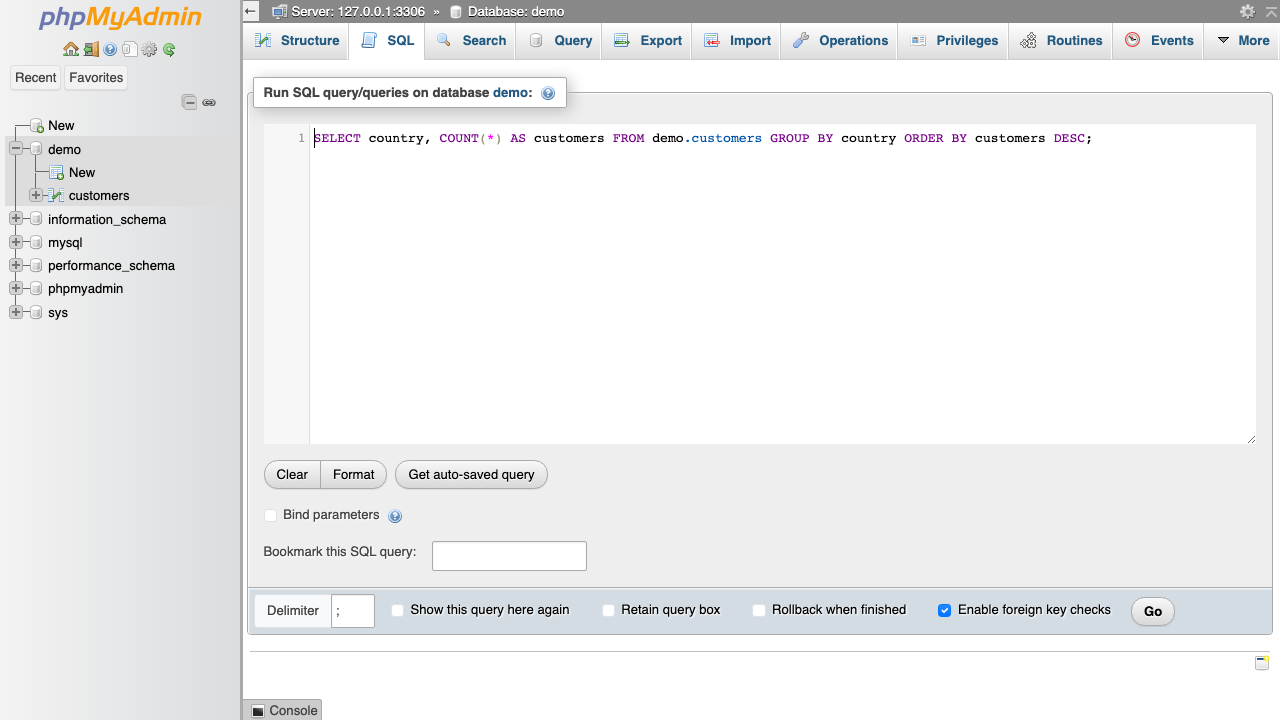Open the Events tab
Viewport: 1280px width, 720px height.
point(1159,41)
